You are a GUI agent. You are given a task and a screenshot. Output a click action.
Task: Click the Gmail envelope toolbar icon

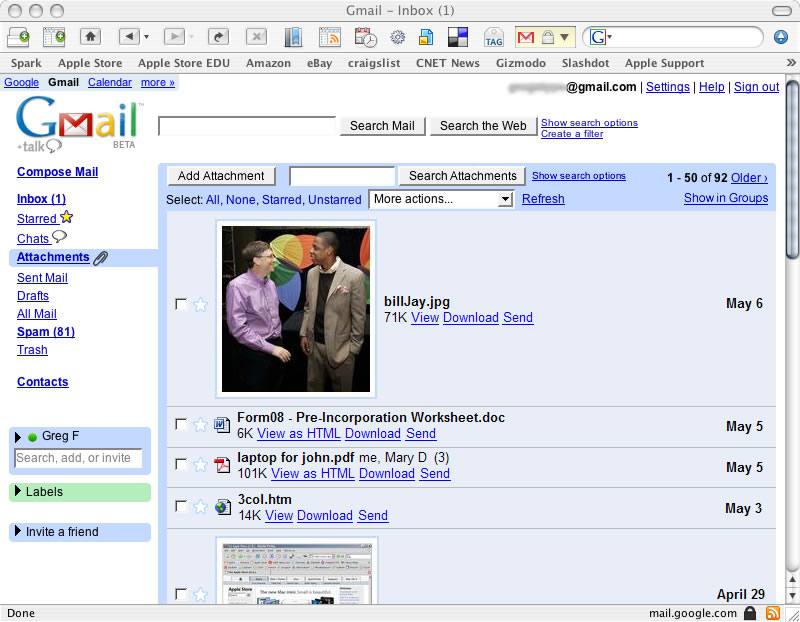pyautogui.click(x=525, y=37)
